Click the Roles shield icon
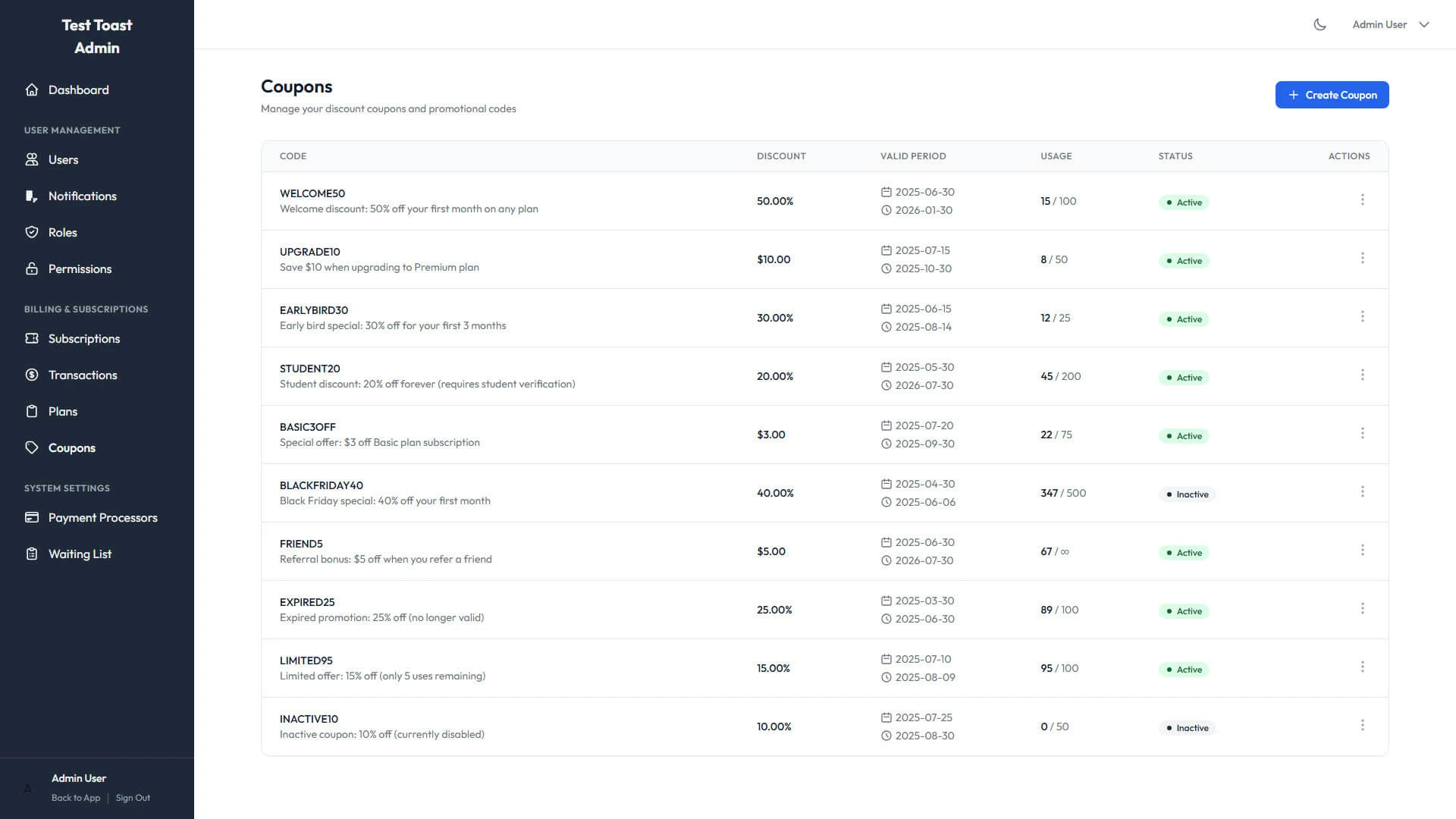 click(32, 232)
